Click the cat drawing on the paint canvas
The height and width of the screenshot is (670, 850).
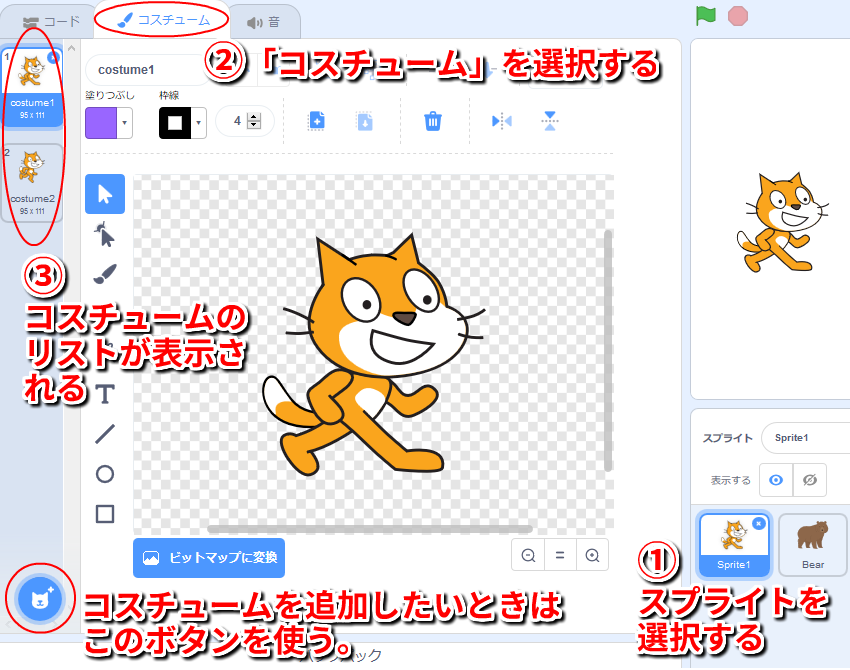click(x=373, y=356)
